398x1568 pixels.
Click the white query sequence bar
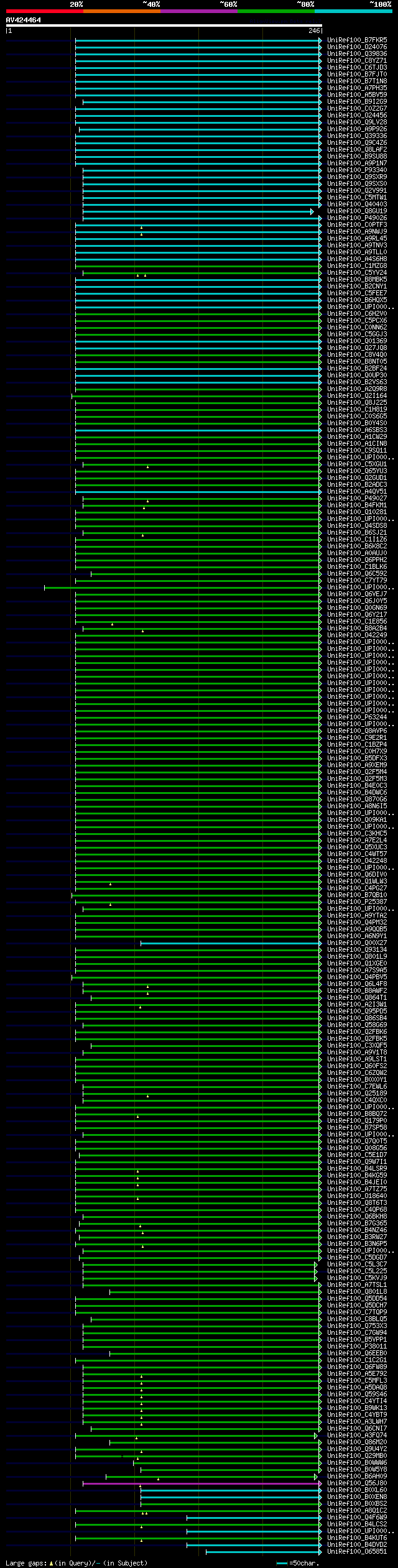(x=164, y=25)
